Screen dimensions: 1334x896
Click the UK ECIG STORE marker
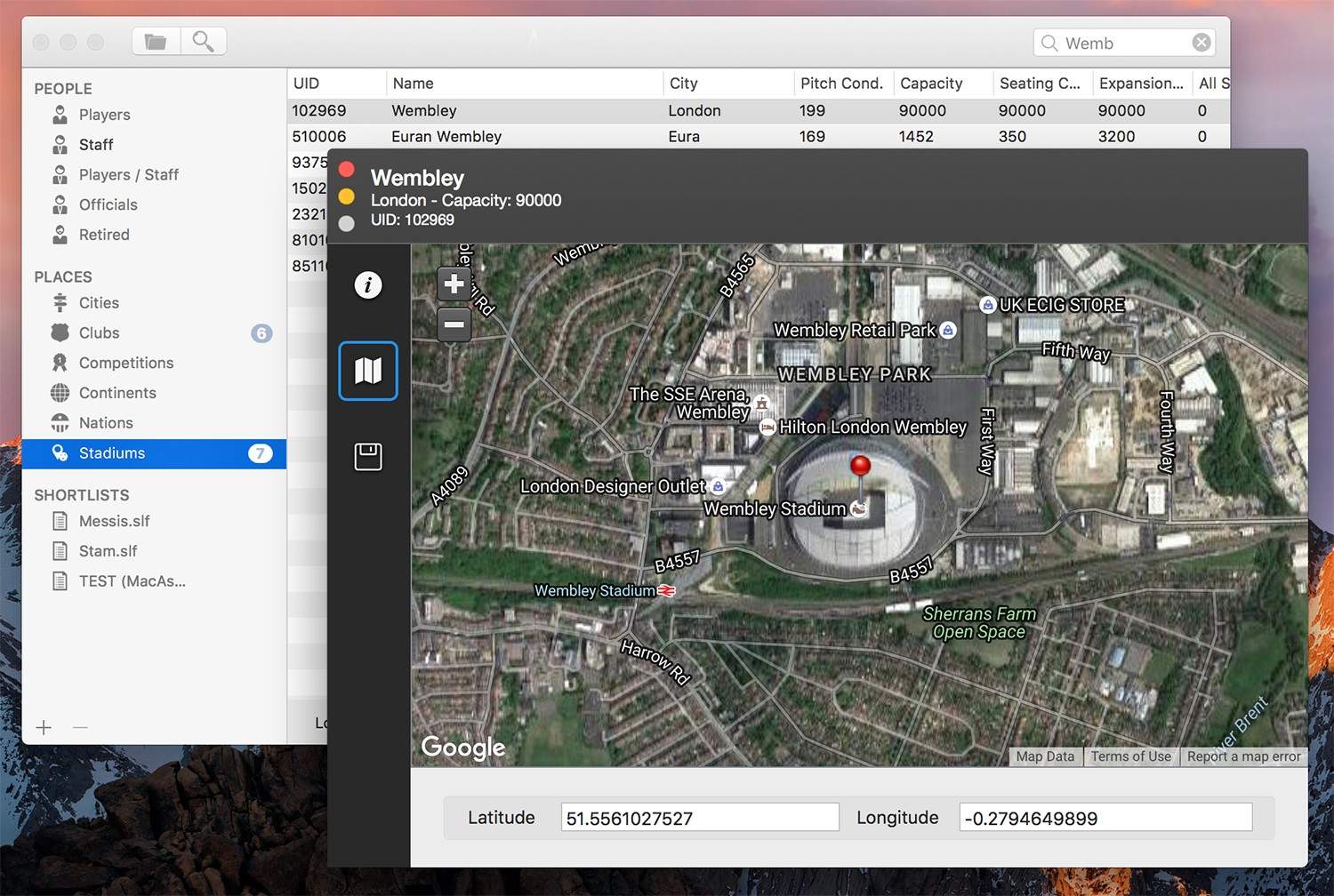coord(987,305)
